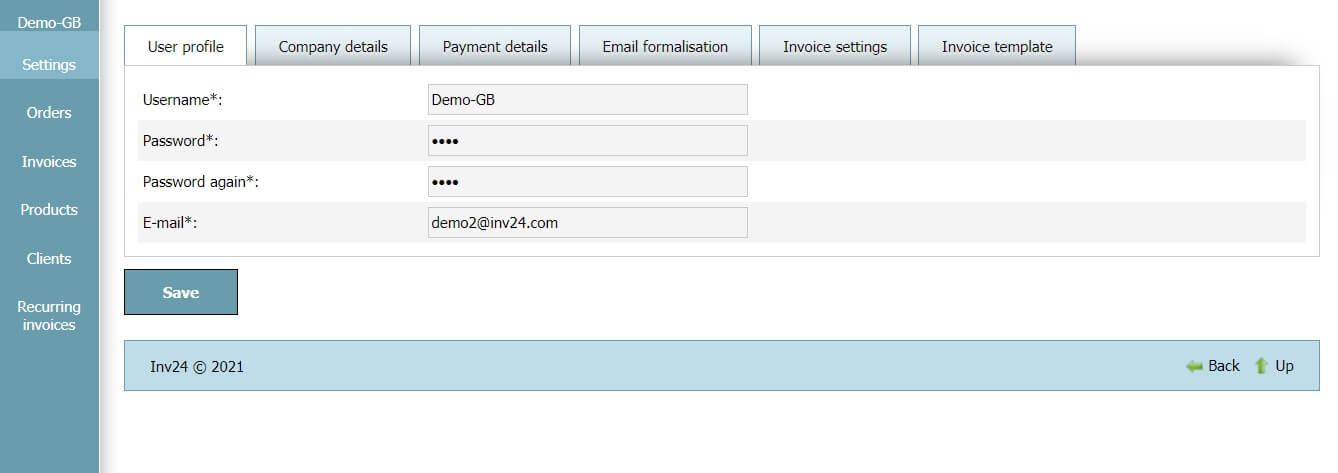1338x473 pixels.
Task: Open the Payment details tab
Action: (x=495, y=46)
